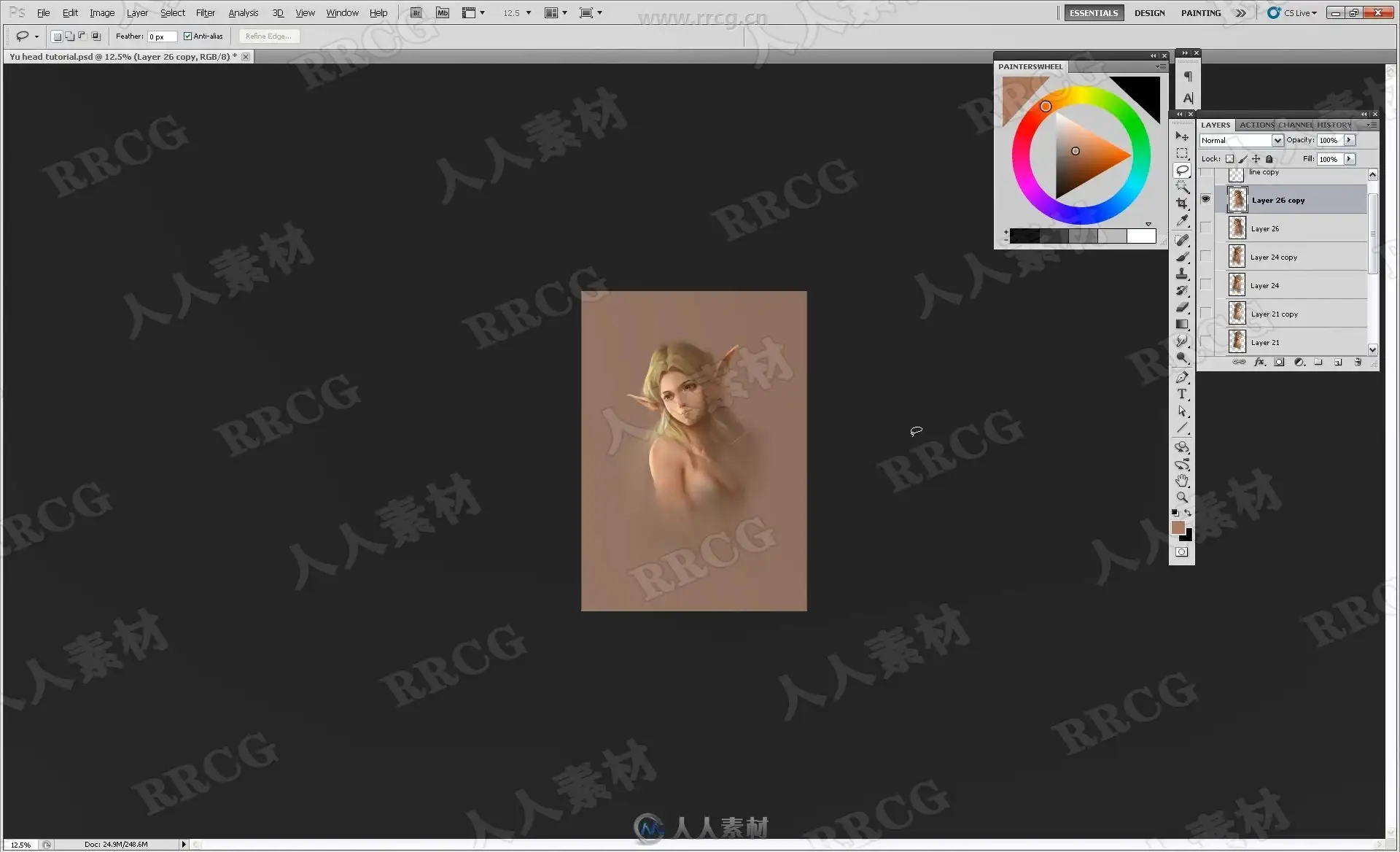The width and height of the screenshot is (1400, 852).
Task: Click the Add layer mask icon
Action: click(x=1279, y=362)
